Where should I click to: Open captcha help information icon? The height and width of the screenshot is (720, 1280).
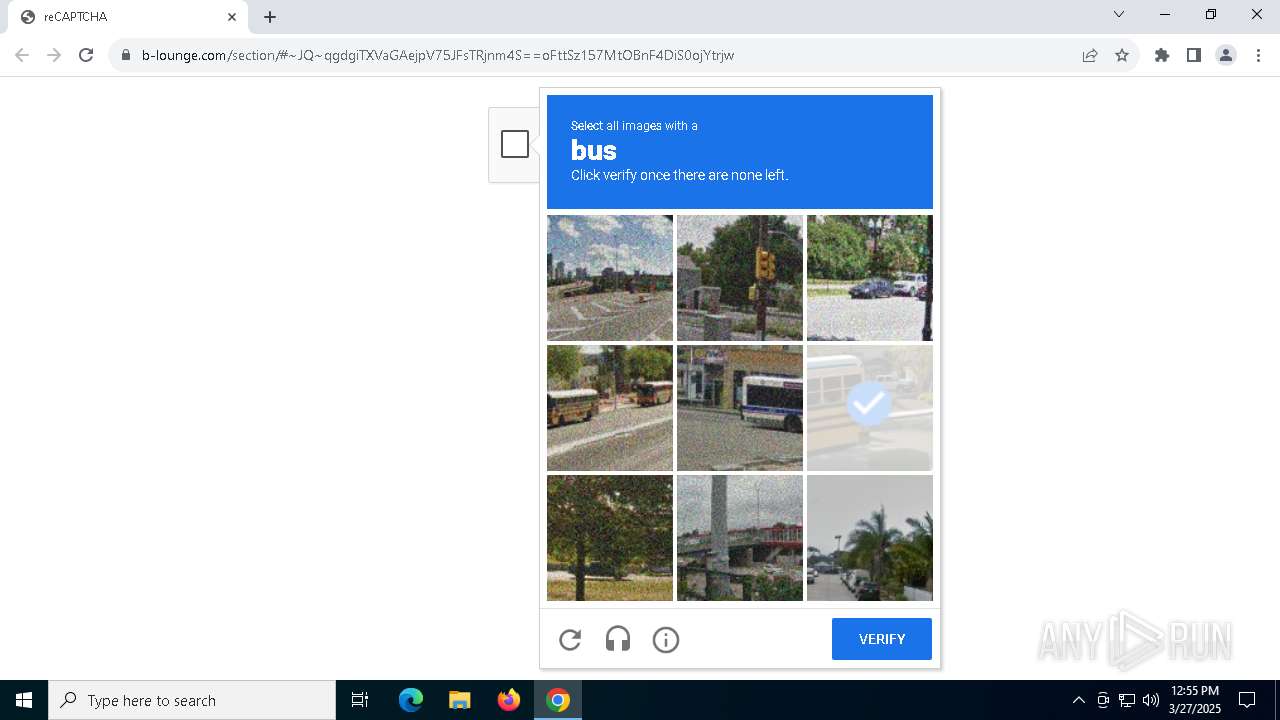tap(666, 640)
